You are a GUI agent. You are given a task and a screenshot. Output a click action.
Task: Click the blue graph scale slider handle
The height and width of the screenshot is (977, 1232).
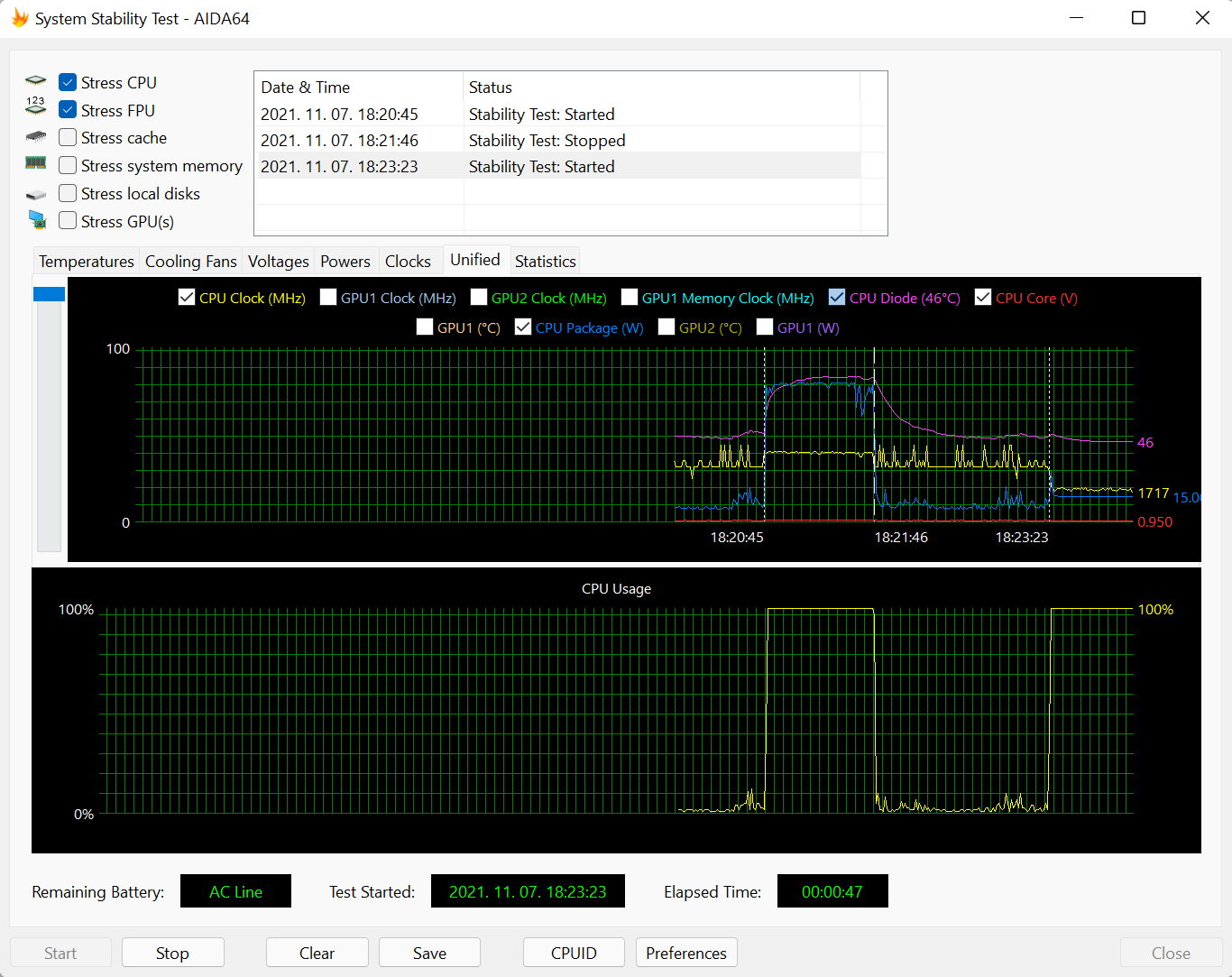(x=49, y=294)
